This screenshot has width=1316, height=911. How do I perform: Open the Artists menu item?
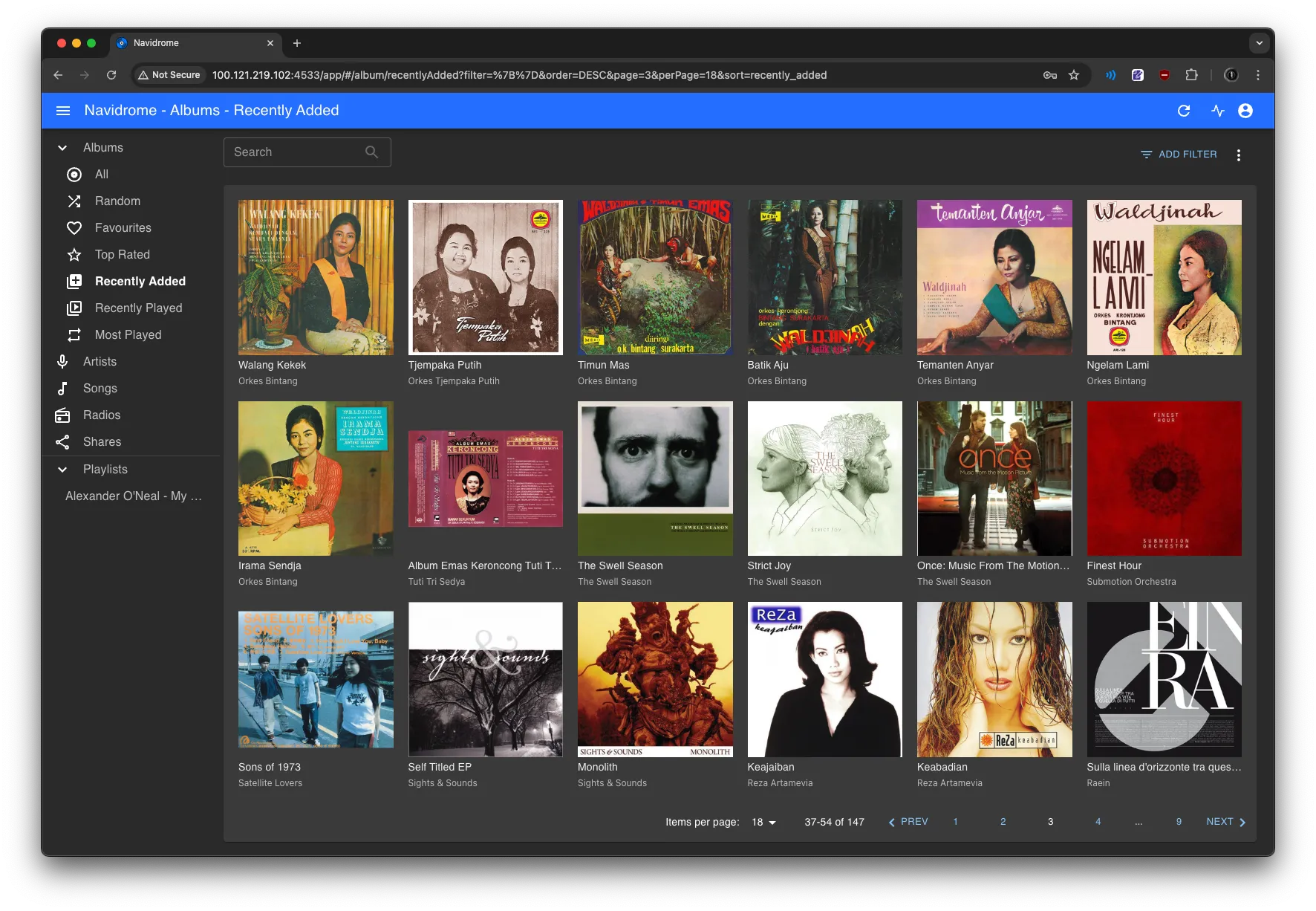pos(100,362)
